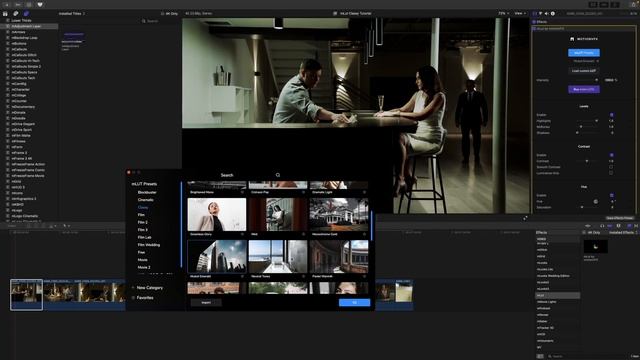This screenshot has width=640, height=360.
Task: Adjust the Contrast slider
Action: [x=587, y=161]
